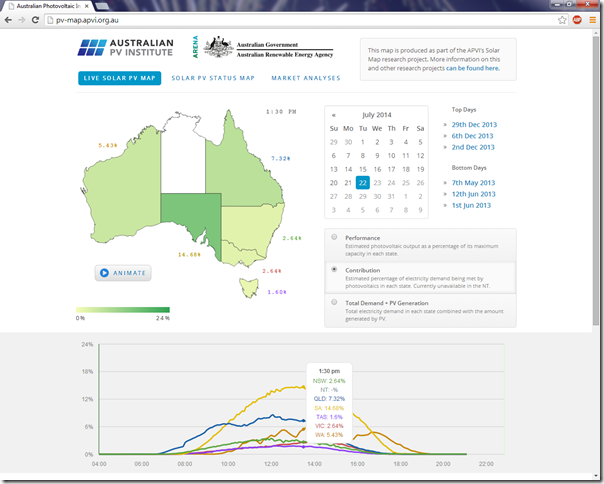The width and height of the screenshot is (604, 484).
Task: Go back with the browser back arrow
Action: (x=8, y=20)
